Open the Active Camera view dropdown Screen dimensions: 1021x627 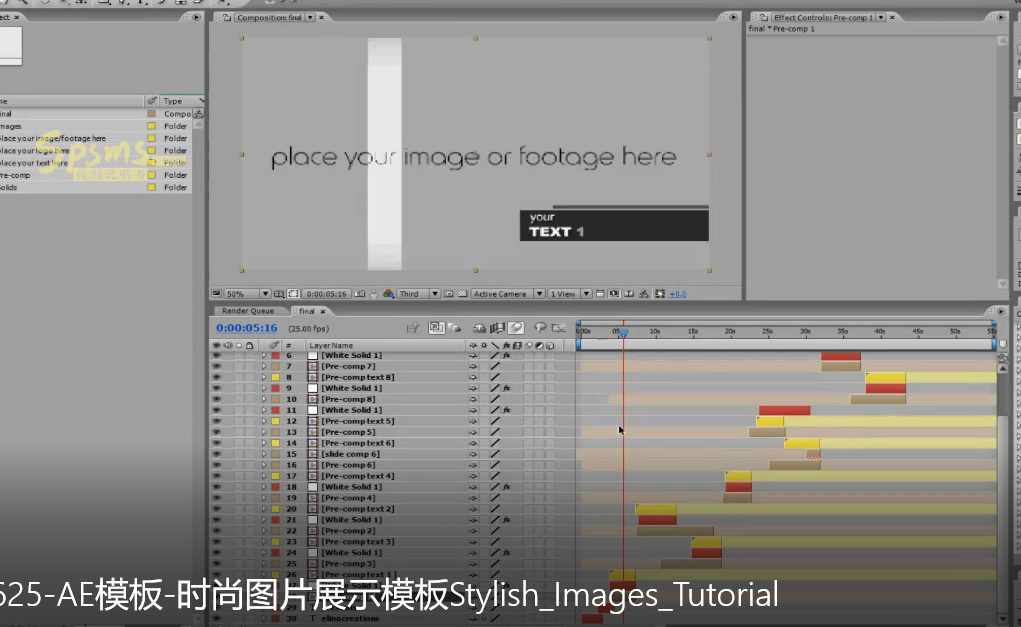click(508, 294)
